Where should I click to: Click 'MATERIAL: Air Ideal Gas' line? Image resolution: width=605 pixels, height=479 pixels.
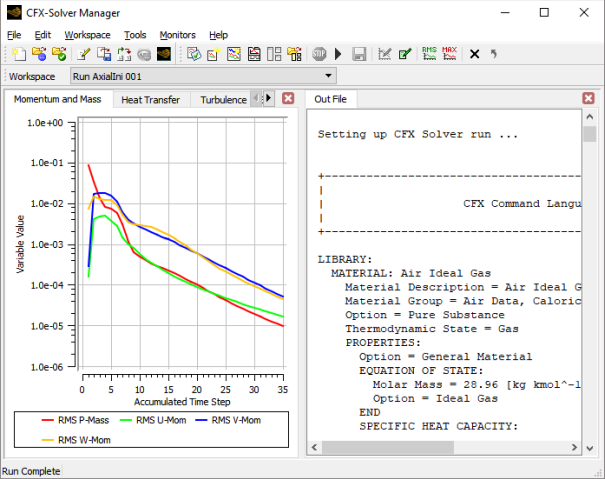411,273
